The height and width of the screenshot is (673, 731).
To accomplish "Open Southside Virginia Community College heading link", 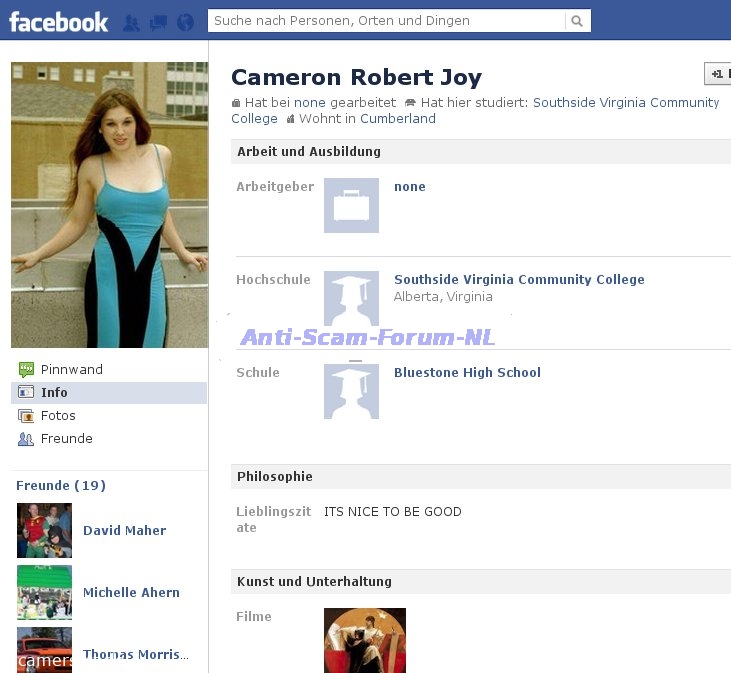I will point(519,280).
